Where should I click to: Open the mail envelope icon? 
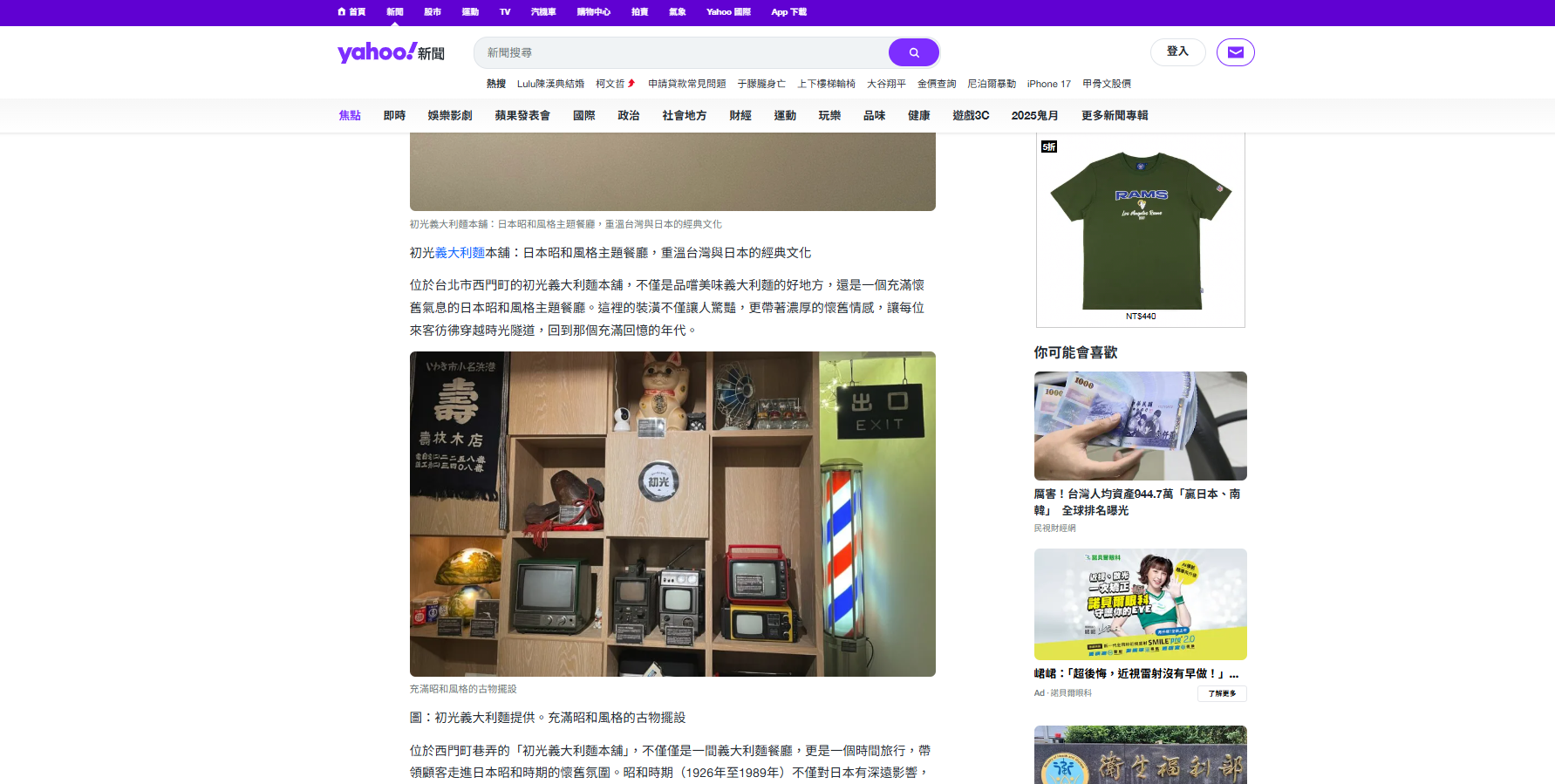click(1235, 52)
